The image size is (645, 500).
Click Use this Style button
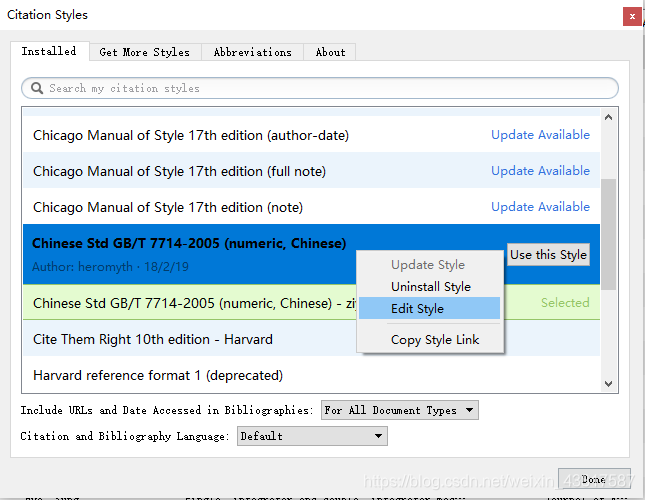click(x=548, y=255)
